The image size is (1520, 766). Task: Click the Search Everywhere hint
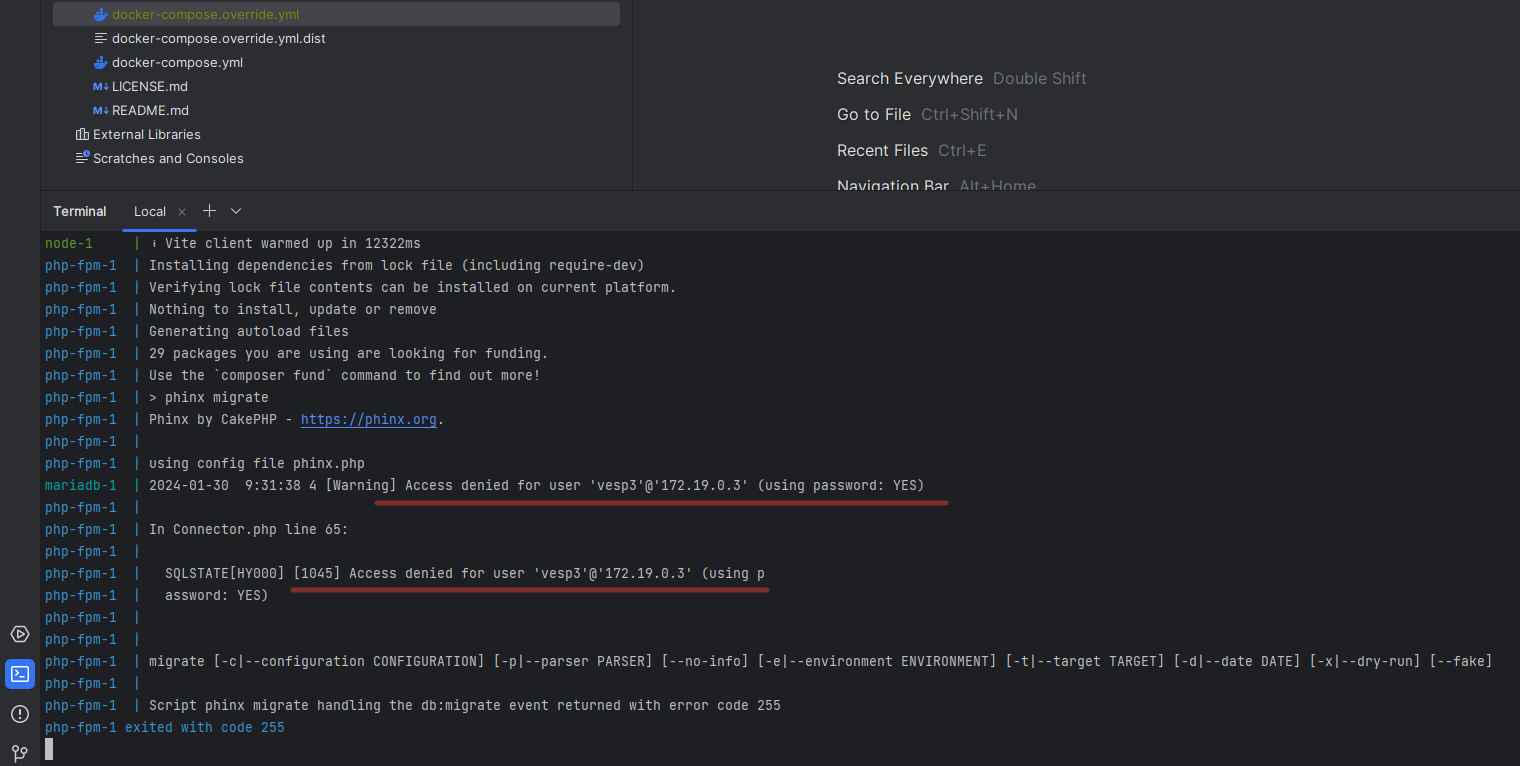(910, 79)
